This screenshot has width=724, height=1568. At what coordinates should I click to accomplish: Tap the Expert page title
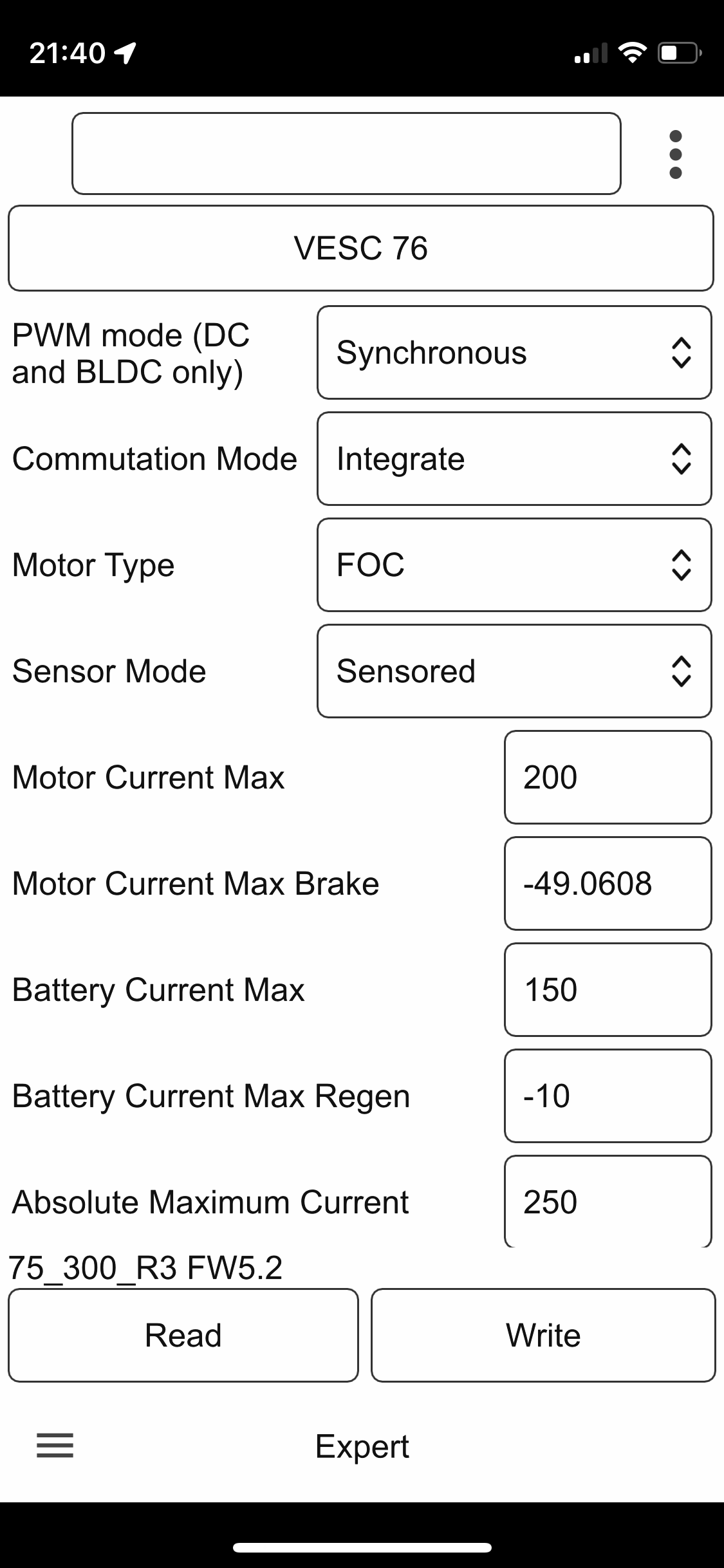click(x=362, y=1446)
